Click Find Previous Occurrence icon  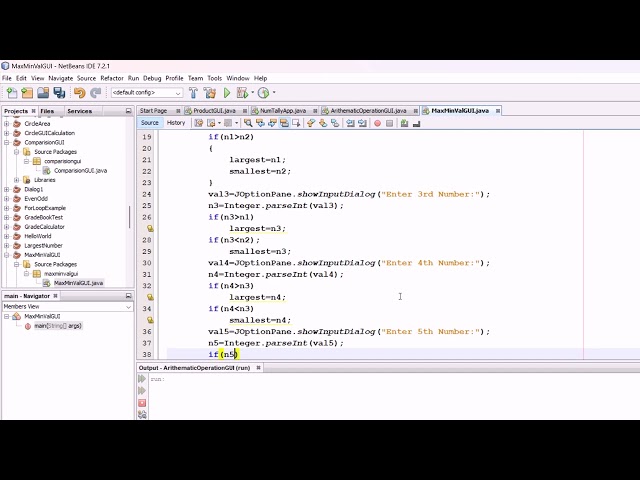pos(260,123)
